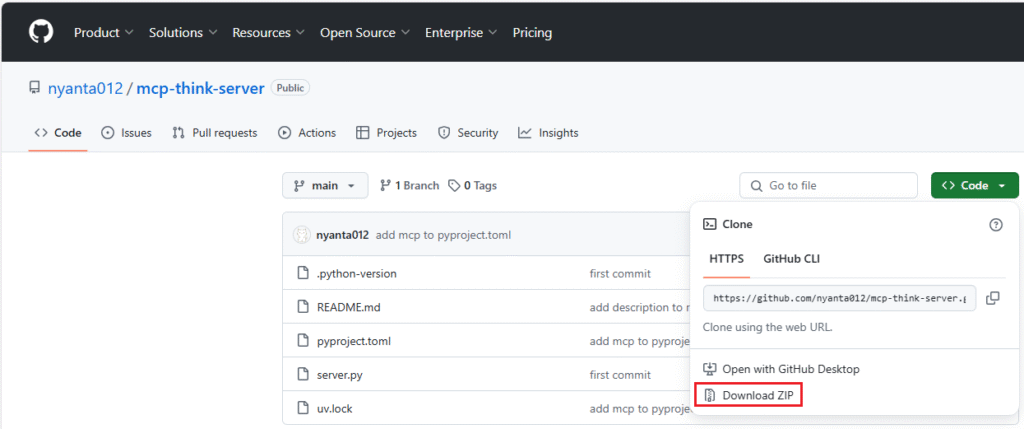Open the GitHub homepage logo
Viewport: 1024px width, 429px height.
click(x=40, y=32)
